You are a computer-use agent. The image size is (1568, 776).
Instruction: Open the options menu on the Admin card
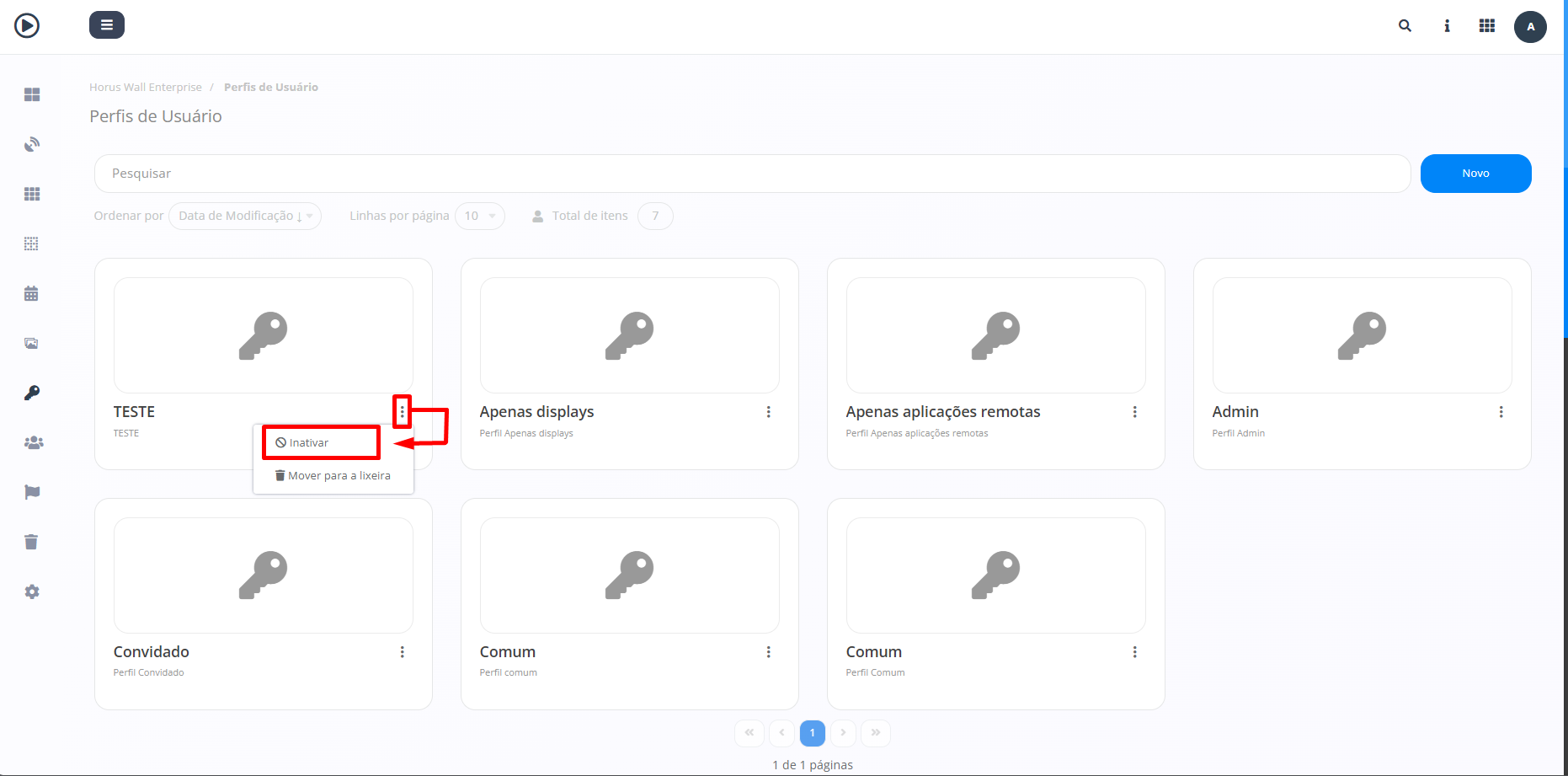(1501, 412)
